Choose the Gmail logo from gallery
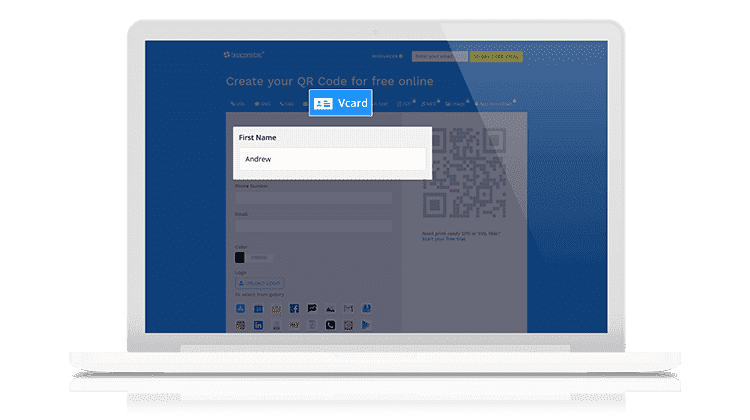 [348, 309]
